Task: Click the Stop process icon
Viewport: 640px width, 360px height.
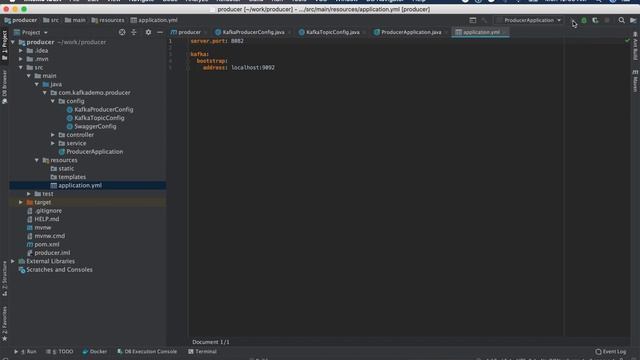Action: 607,20
